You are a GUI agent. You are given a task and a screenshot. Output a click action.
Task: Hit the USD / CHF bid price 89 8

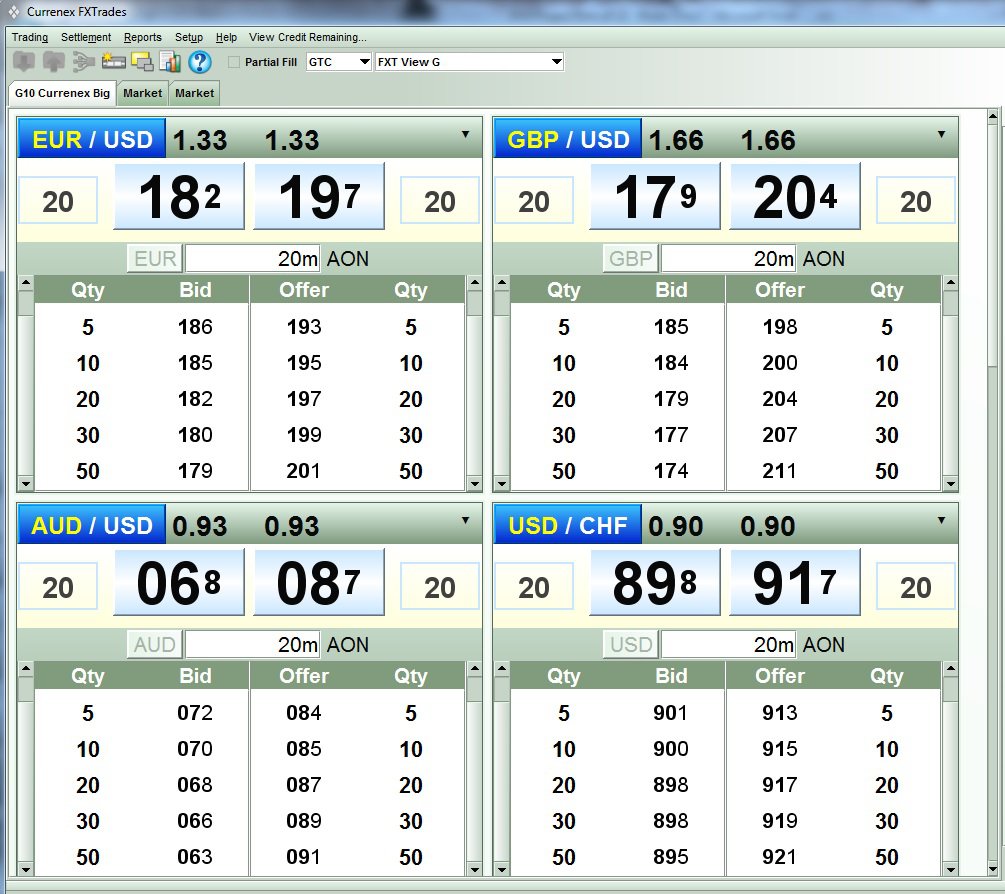pyautogui.click(x=655, y=582)
